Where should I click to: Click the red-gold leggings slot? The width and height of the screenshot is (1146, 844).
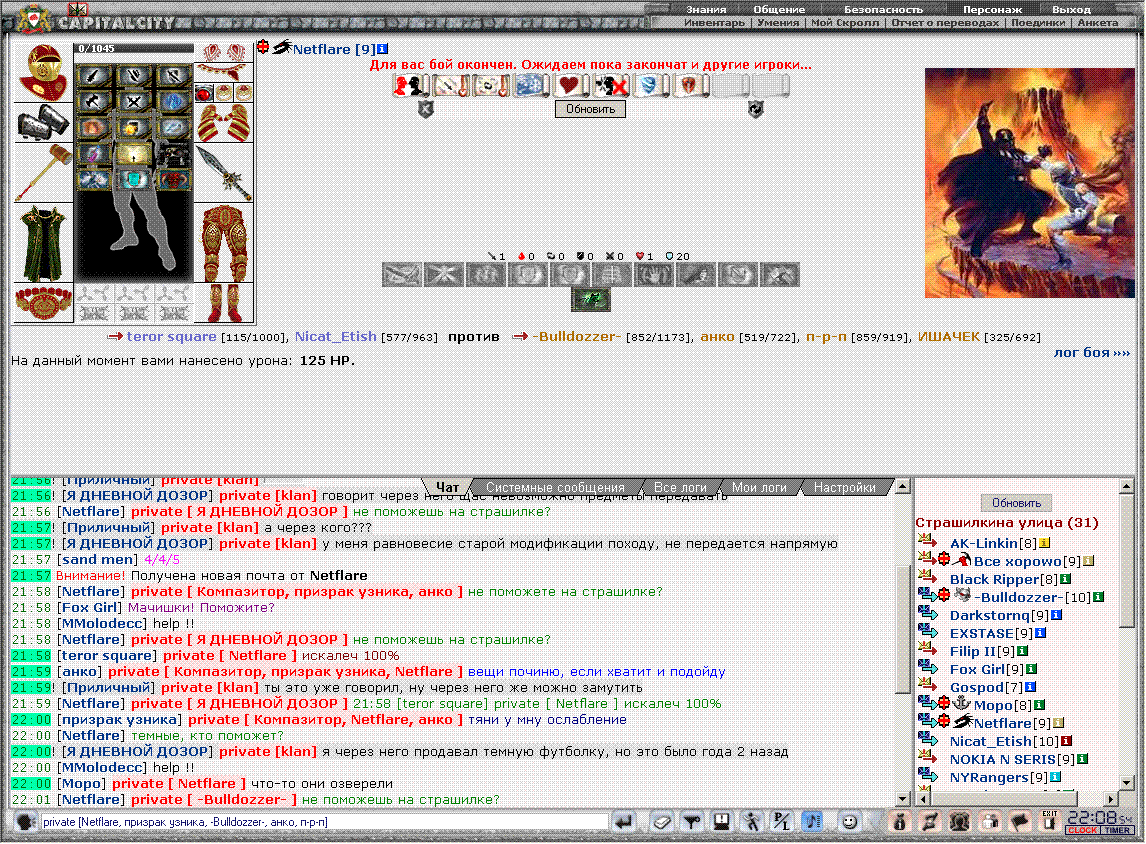pos(224,243)
